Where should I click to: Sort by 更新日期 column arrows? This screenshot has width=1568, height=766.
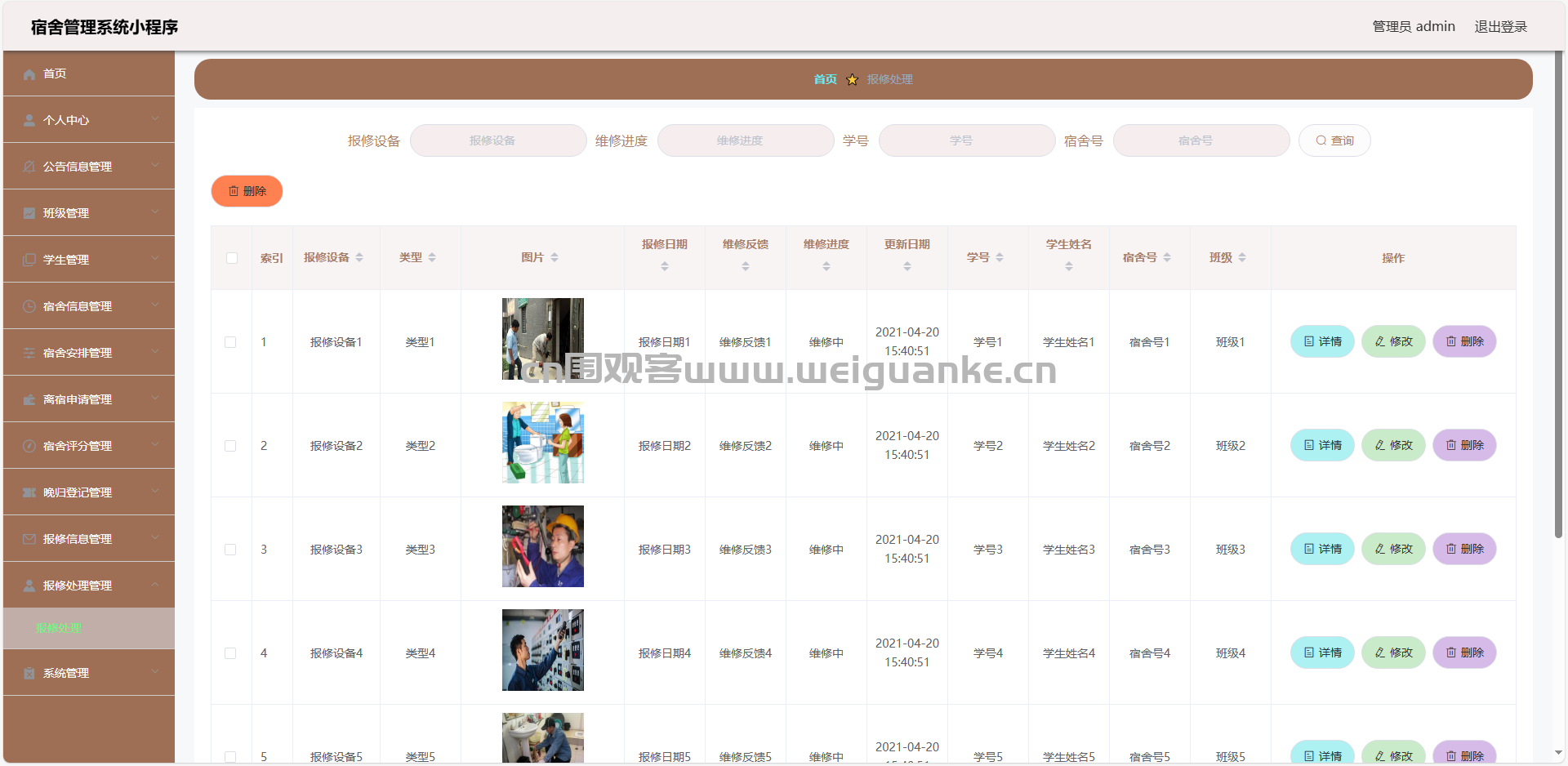[x=907, y=267]
